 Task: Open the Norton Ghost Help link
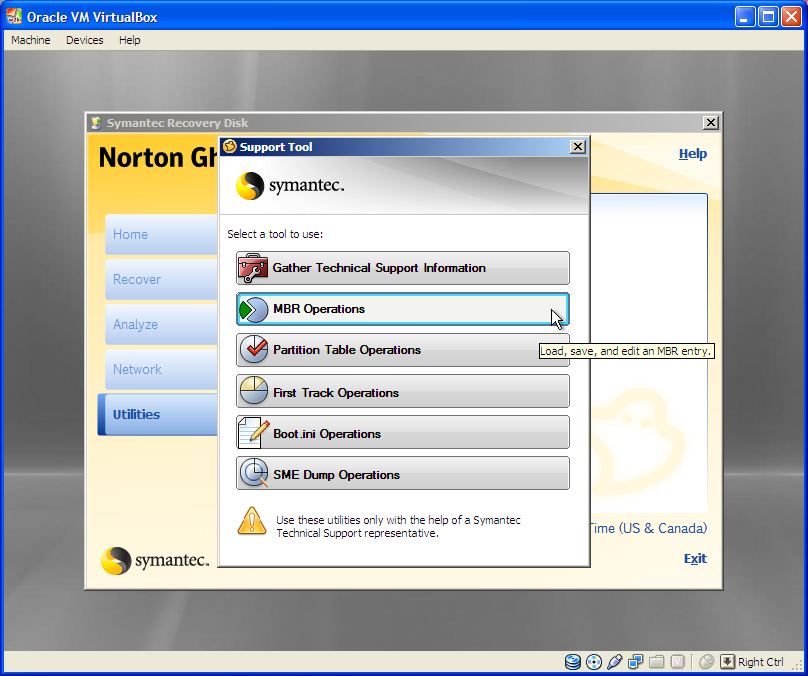coord(692,154)
